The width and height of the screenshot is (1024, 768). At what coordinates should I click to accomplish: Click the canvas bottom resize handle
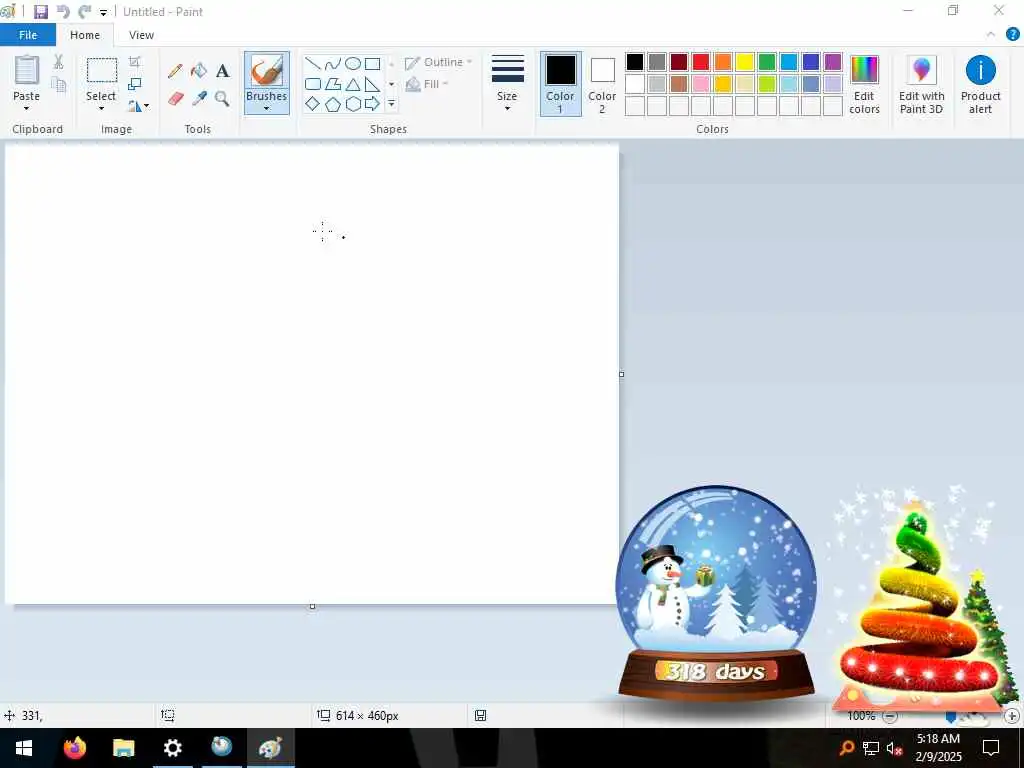click(312, 607)
